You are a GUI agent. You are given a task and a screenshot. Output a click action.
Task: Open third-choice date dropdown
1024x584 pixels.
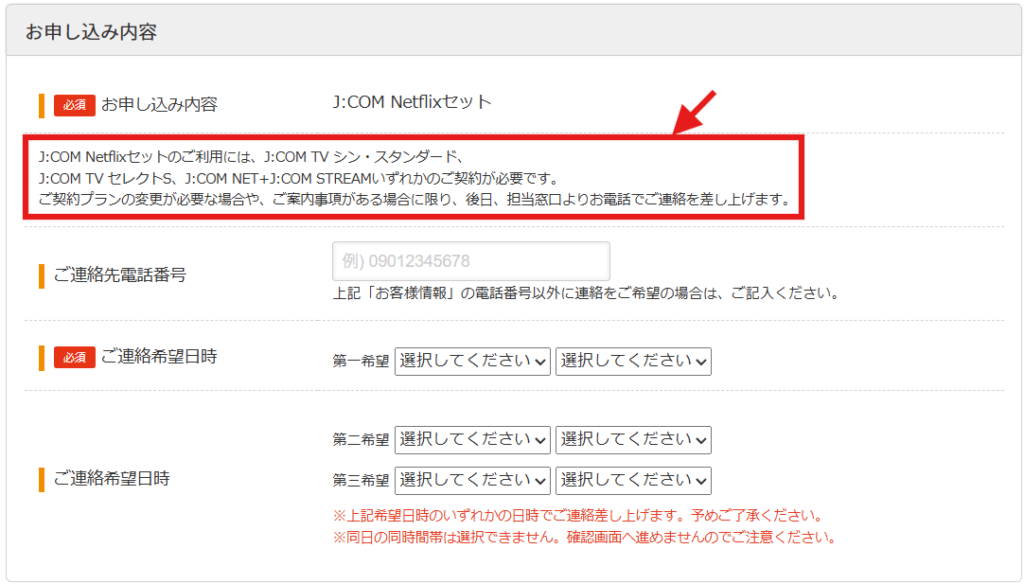click(x=472, y=481)
